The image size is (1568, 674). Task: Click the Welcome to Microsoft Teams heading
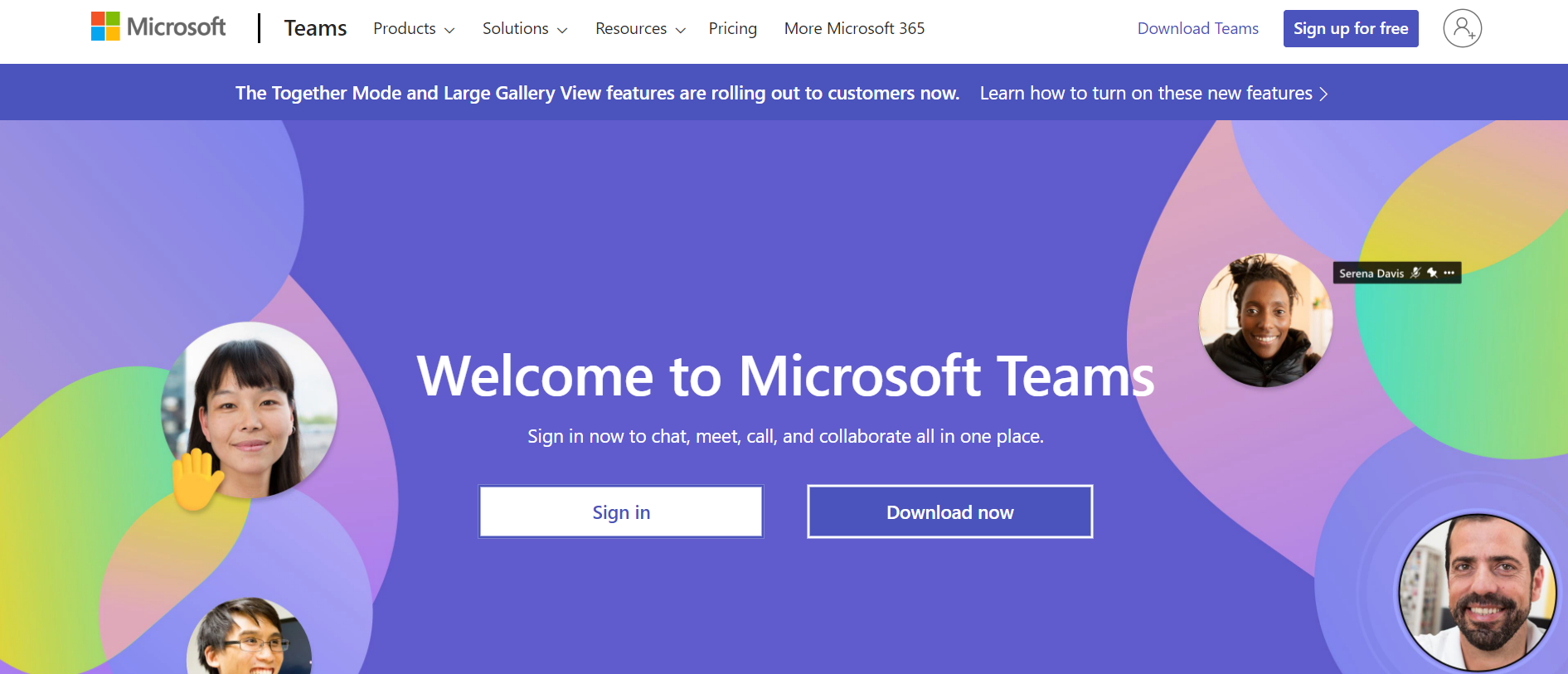click(x=785, y=376)
